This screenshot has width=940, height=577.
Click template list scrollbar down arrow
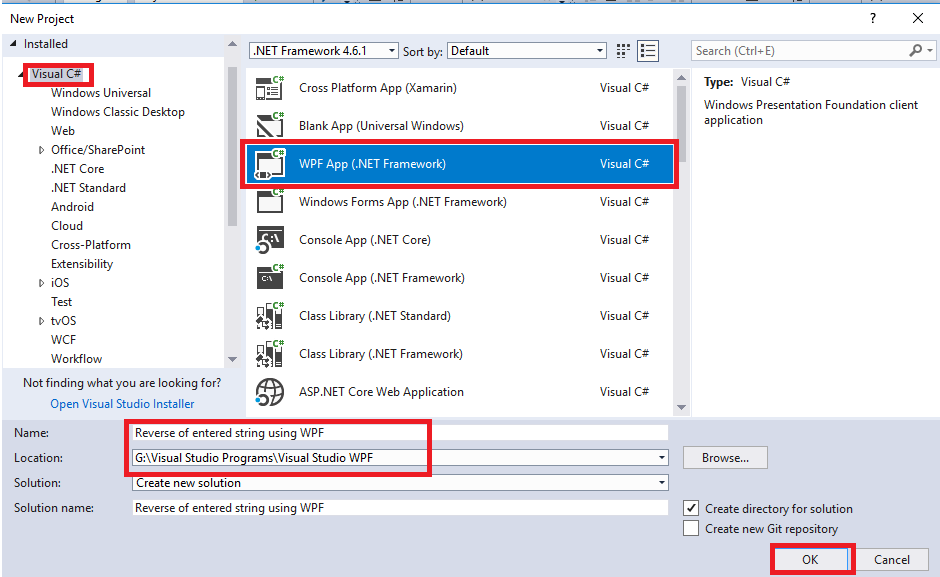[681, 407]
